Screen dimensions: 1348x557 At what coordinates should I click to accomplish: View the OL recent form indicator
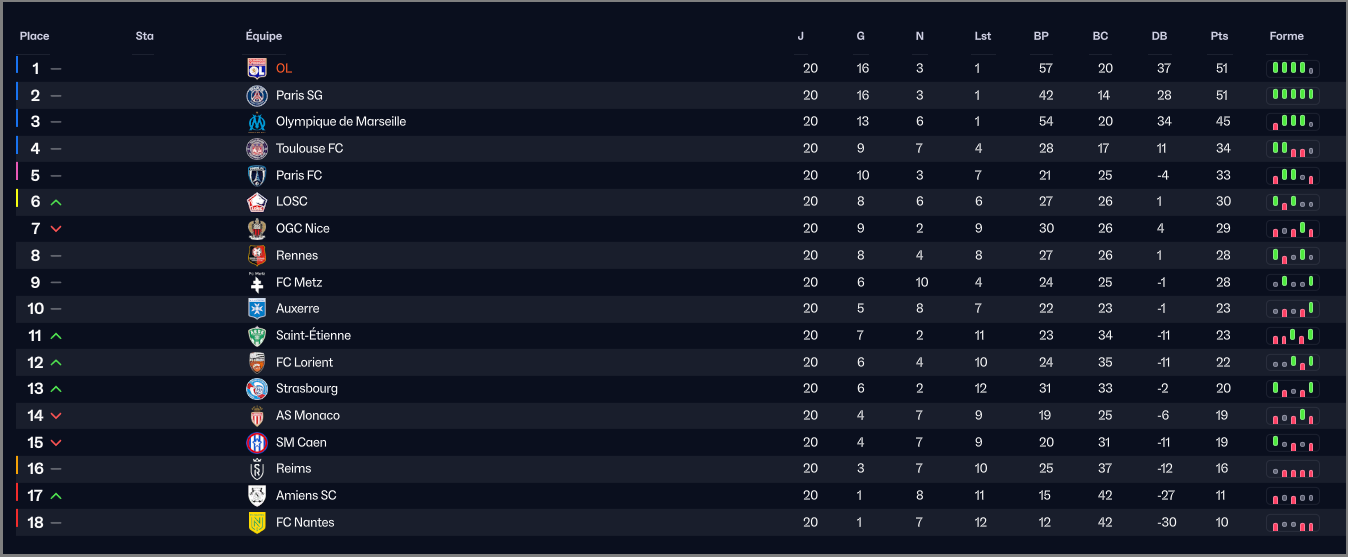(1293, 68)
